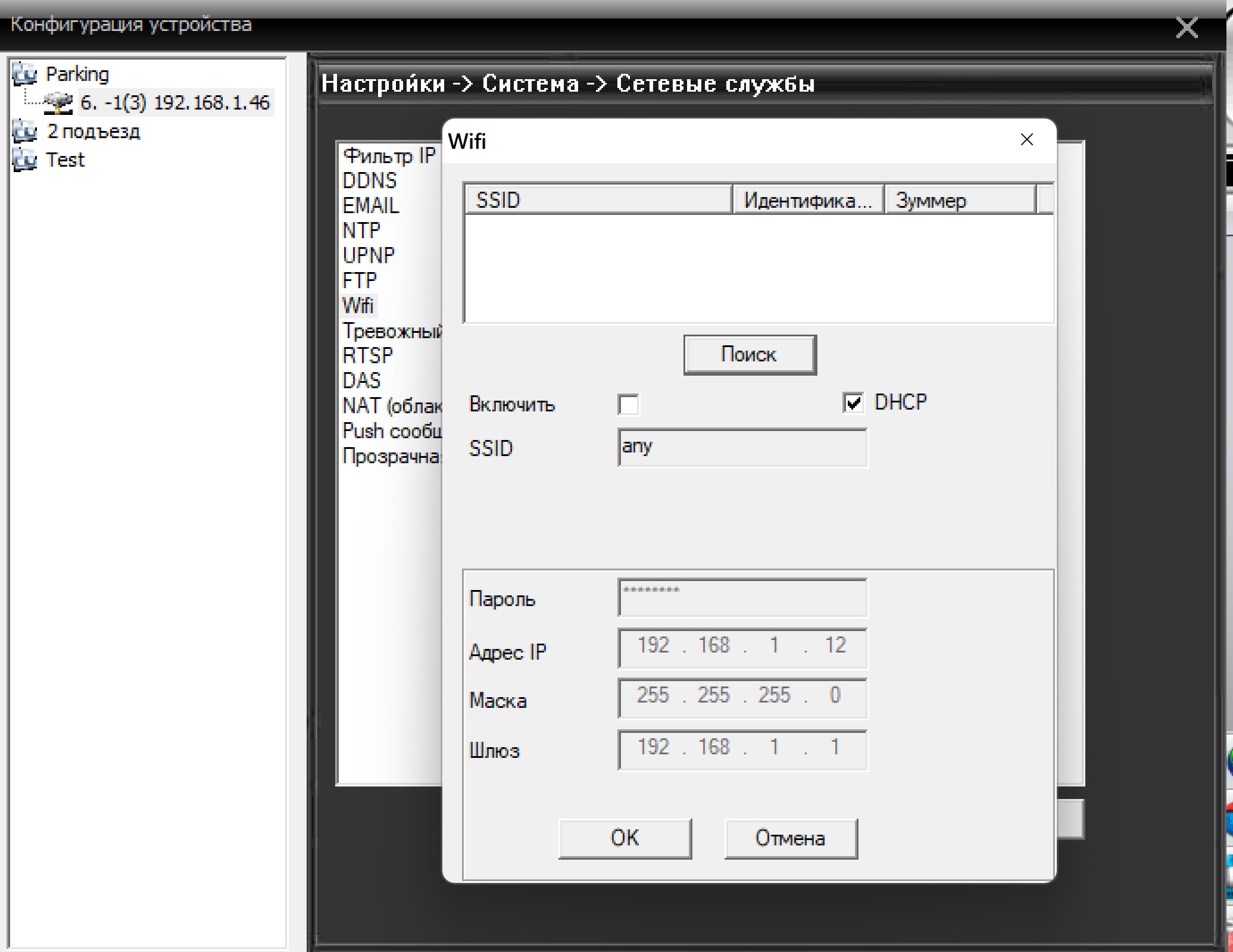Click the Test group icon

(24, 160)
